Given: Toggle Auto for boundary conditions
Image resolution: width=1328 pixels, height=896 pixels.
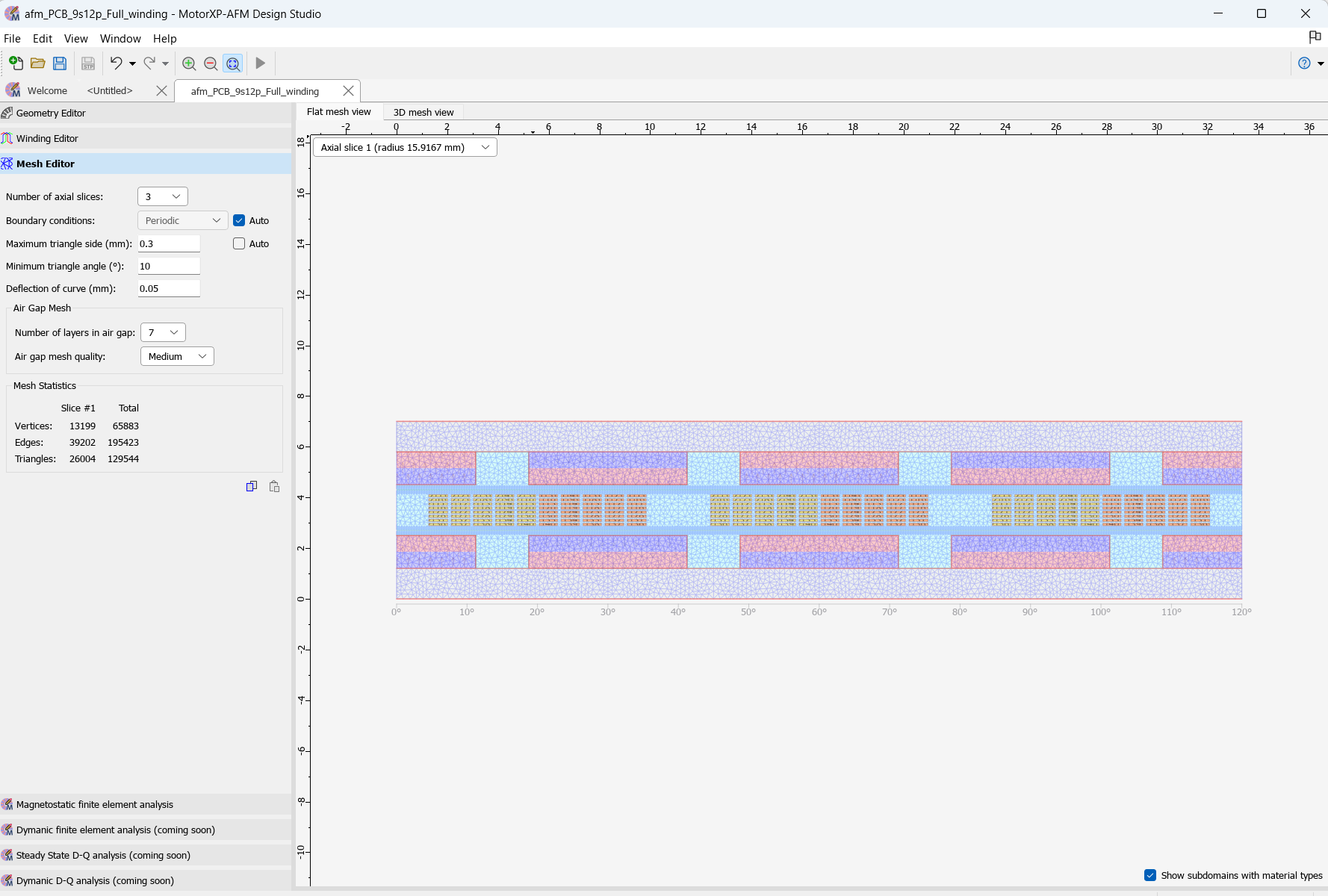Looking at the screenshot, I should point(239,220).
